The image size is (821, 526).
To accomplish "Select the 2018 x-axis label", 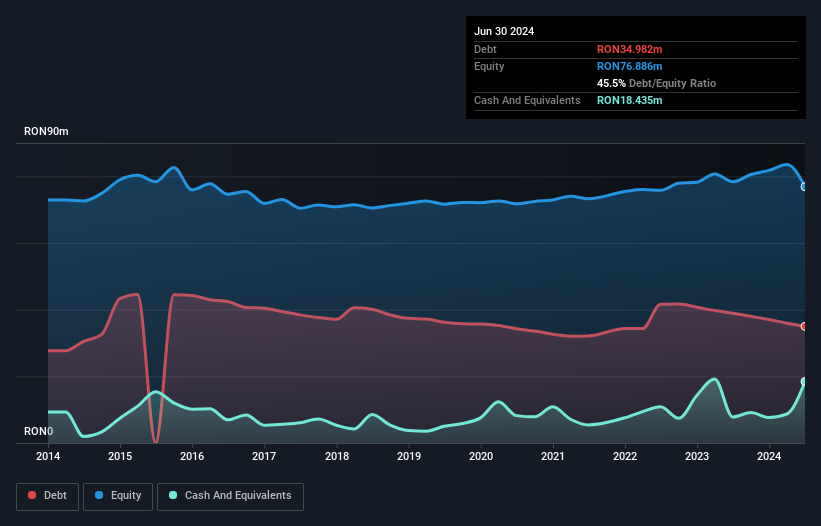I will click(x=337, y=456).
